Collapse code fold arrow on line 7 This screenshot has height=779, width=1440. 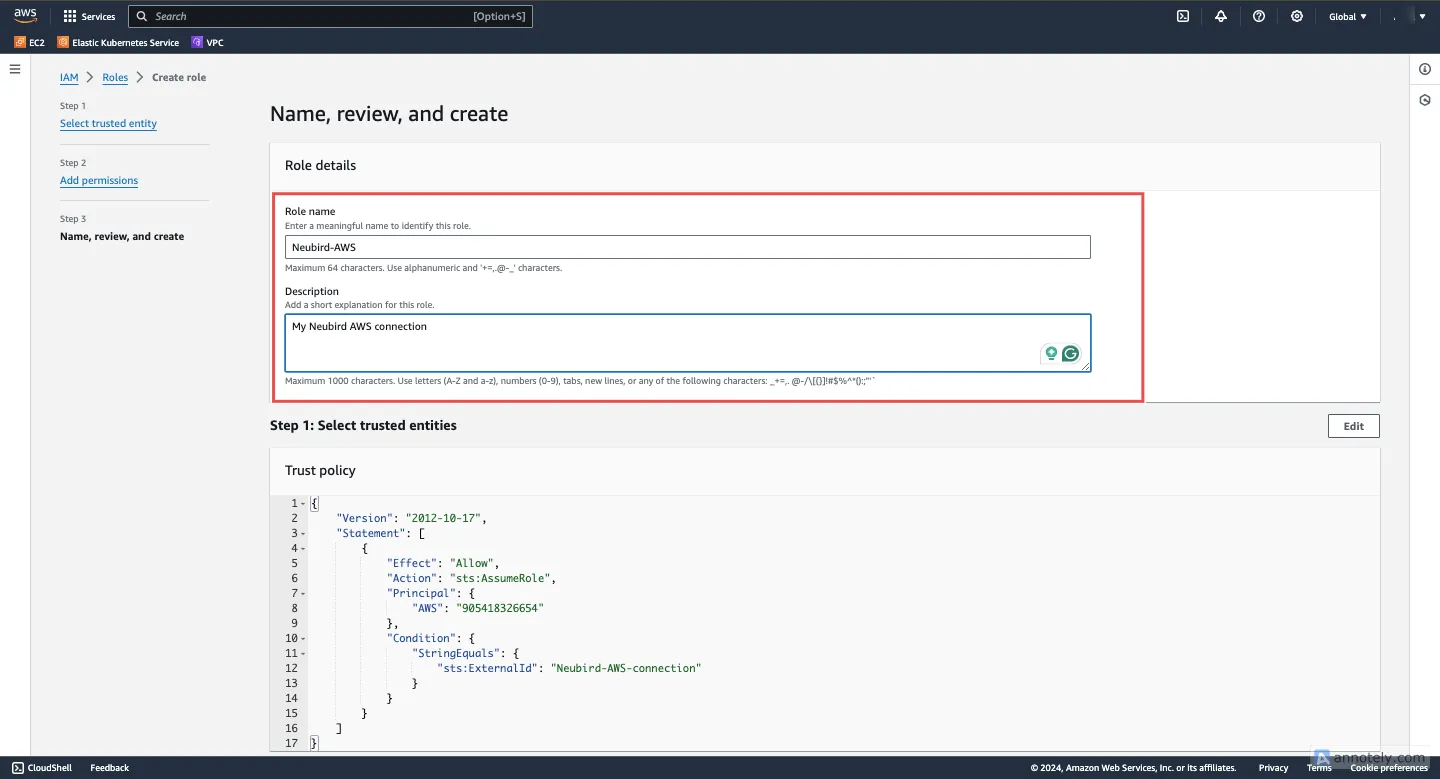click(x=303, y=594)
